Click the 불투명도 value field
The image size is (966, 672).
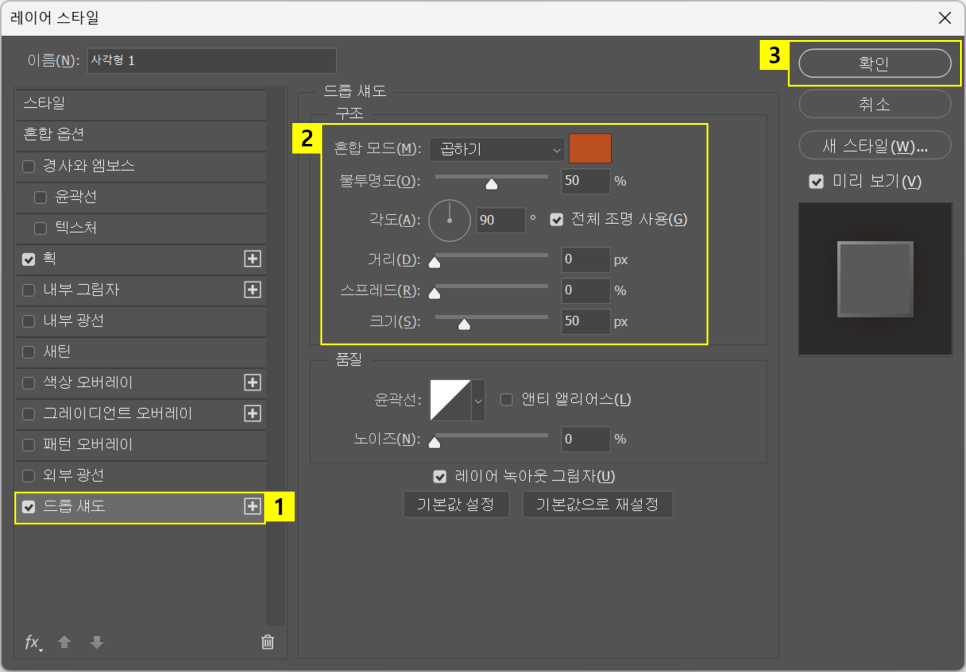tap(585, 181)
